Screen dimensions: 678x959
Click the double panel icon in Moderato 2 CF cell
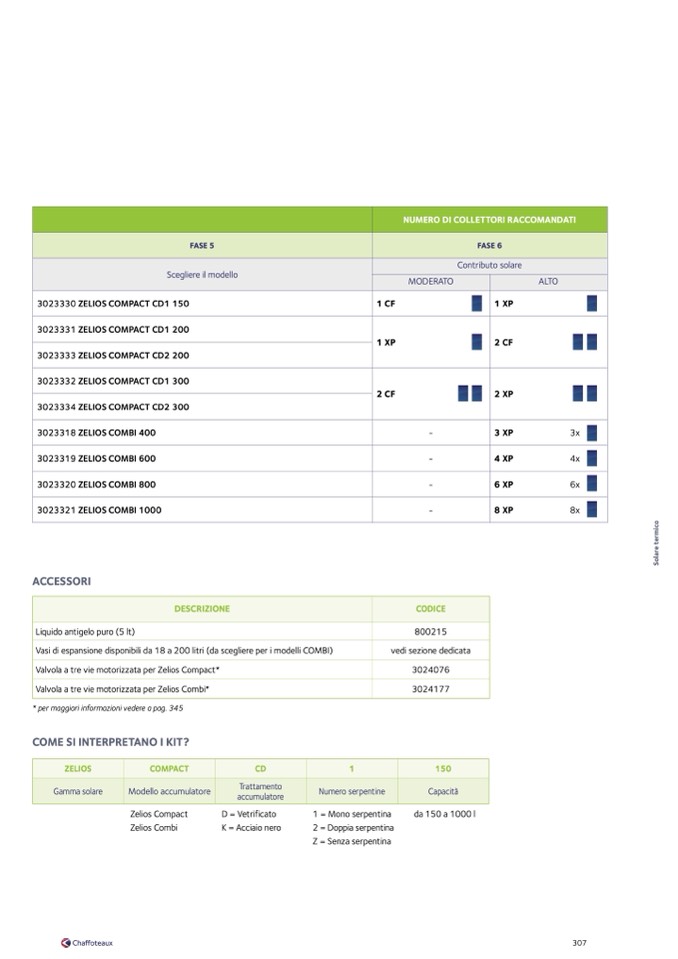469,394
